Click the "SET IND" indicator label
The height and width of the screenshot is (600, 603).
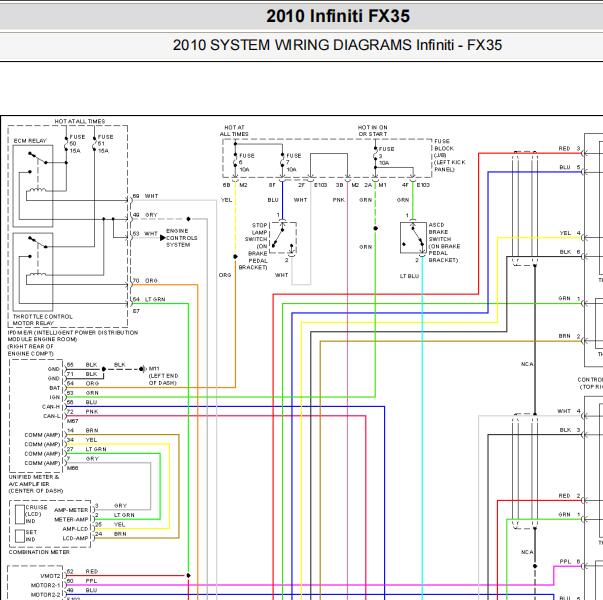[x=31, y=536]
